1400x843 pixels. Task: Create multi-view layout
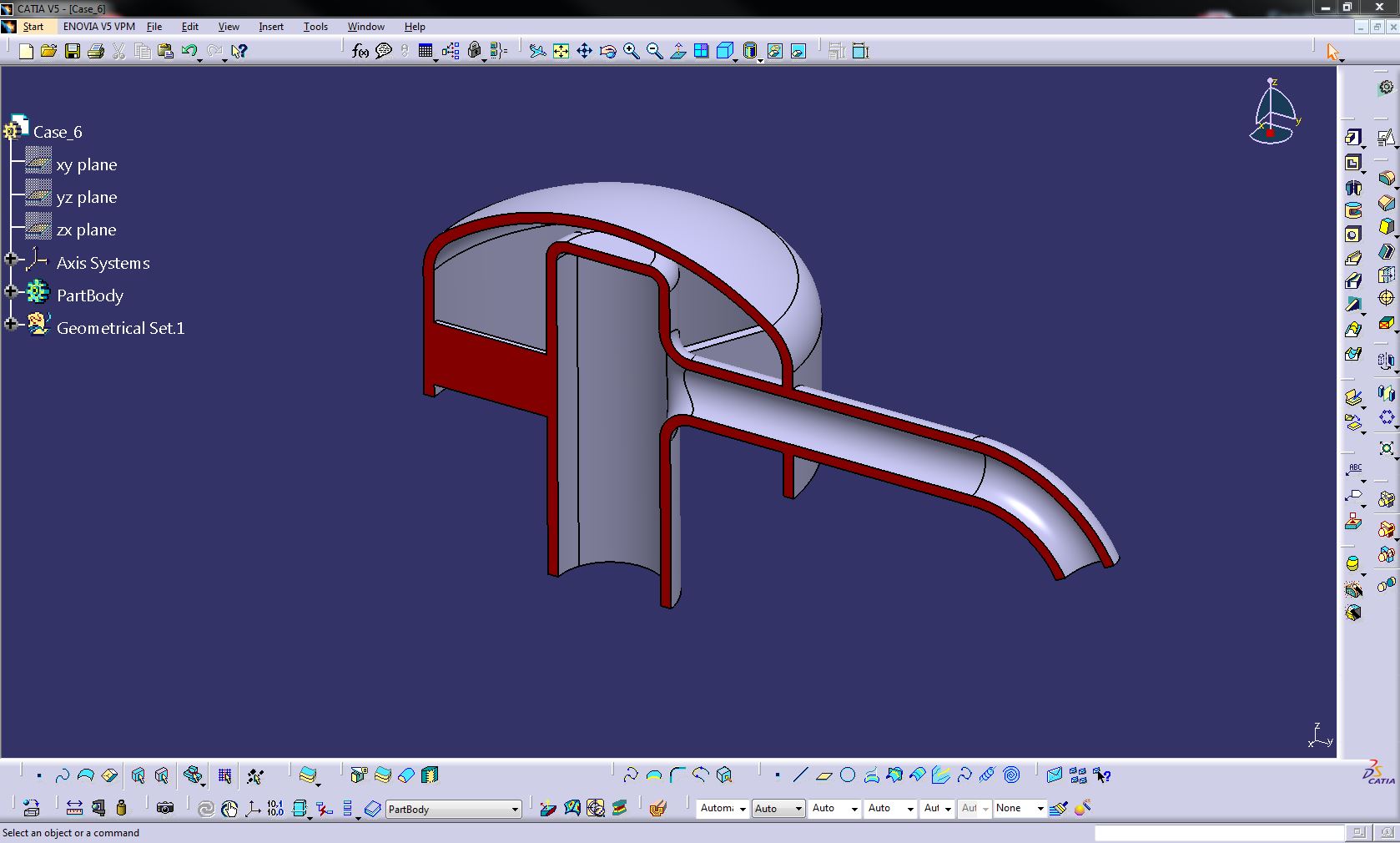pyautogui.click(x=702, y=51)
